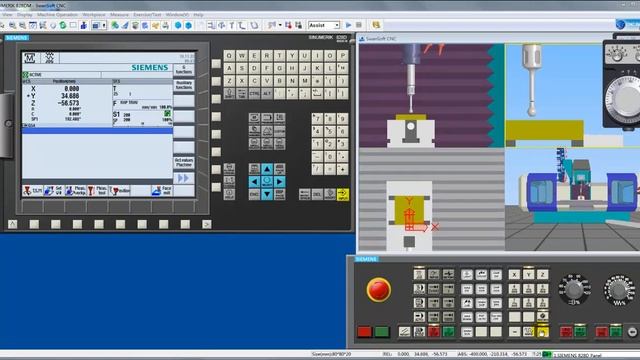Click the Q key on CNC keyboard
640x360 pixels.
click(x=229, y=56)
